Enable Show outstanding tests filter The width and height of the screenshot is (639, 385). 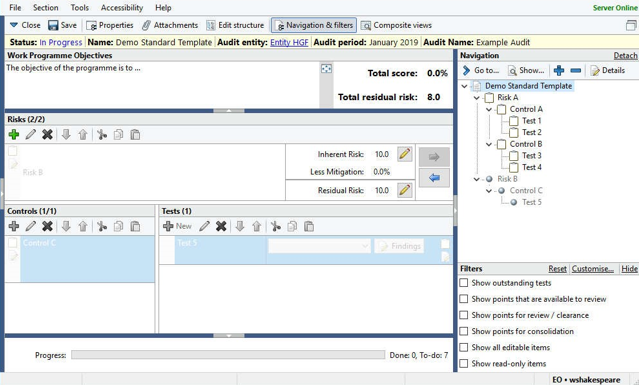pos(464,283)
